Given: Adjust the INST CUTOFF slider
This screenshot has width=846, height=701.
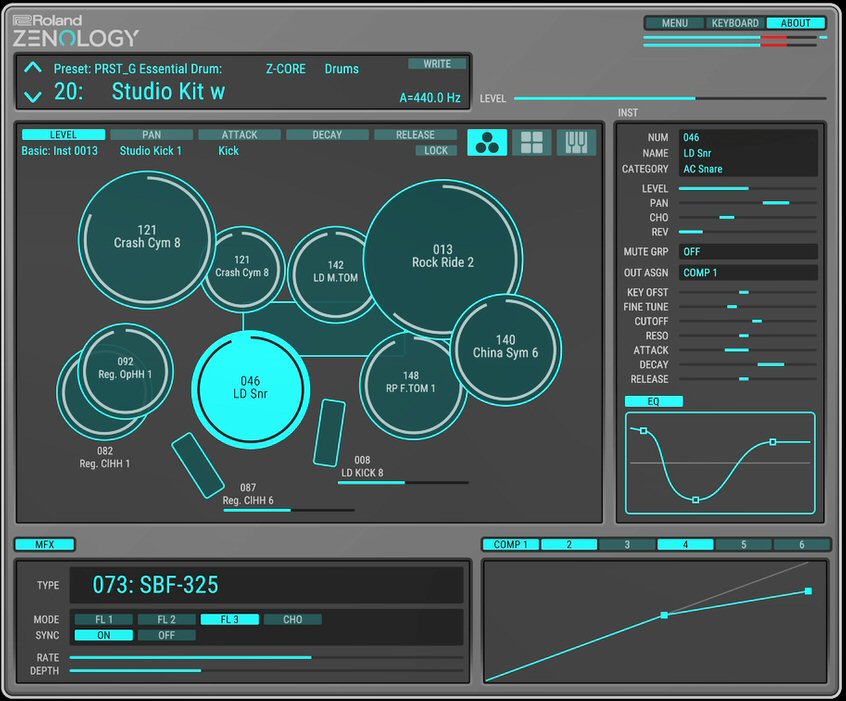Looking at the screenshot, I should (x=747, y=321).
